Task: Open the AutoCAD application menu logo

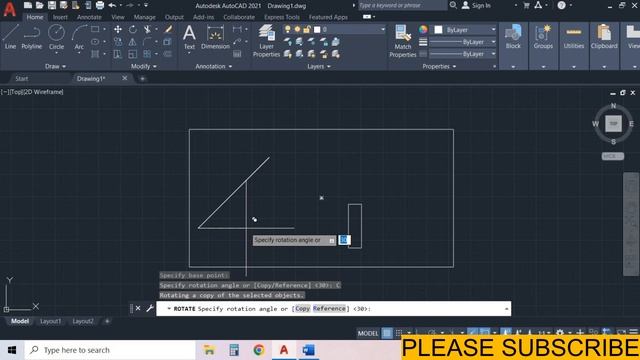Action: click(9, 9)
